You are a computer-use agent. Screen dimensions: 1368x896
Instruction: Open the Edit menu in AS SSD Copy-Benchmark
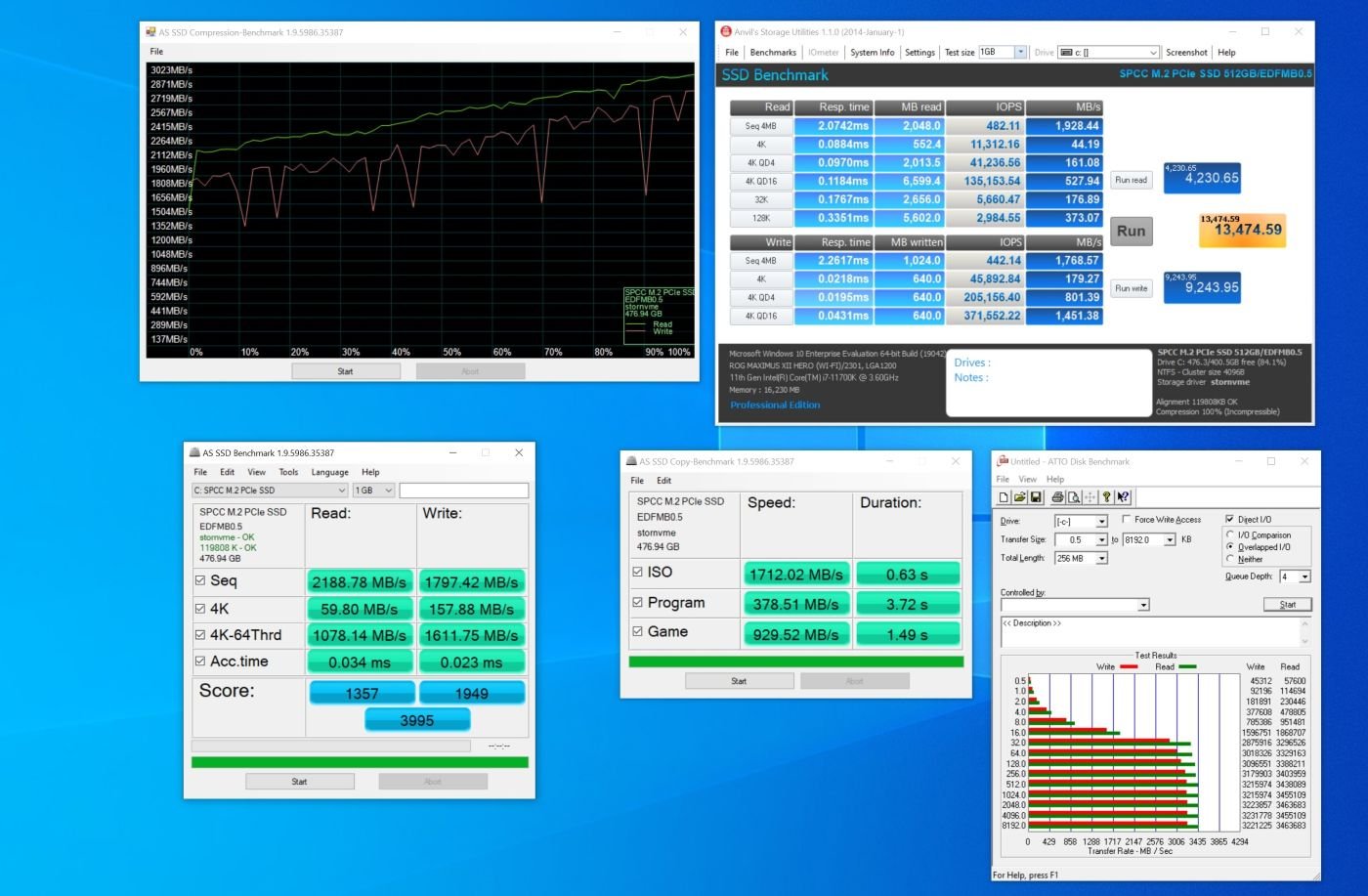[x=664, y=481]
